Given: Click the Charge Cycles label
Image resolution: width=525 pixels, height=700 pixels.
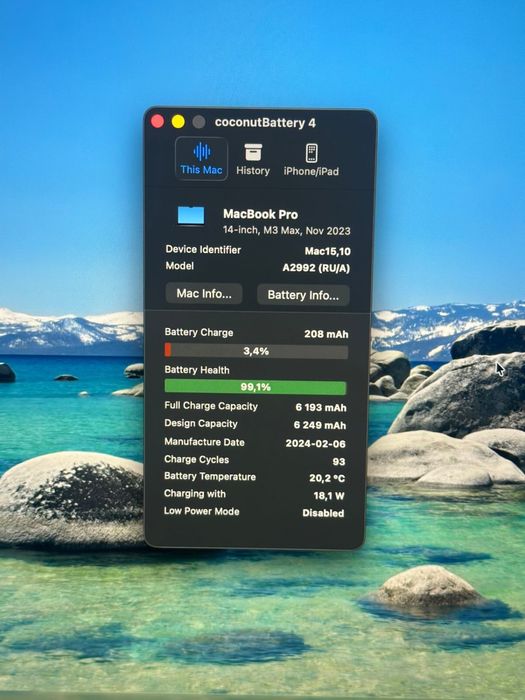Looking at the screenshot, I should coord(196,459).
